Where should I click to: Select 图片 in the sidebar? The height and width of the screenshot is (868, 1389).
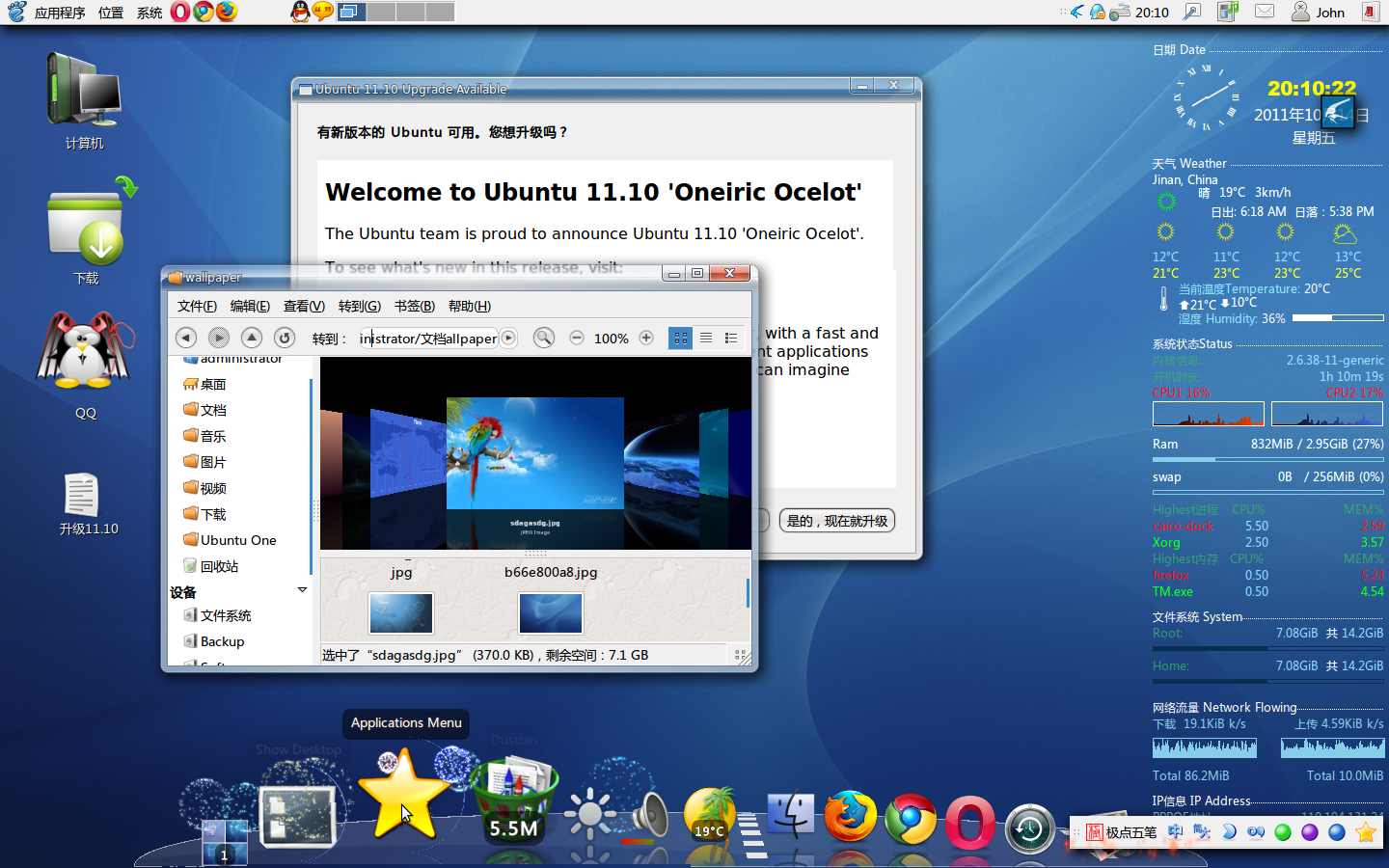pyautogui.click(x=204, y=462)
